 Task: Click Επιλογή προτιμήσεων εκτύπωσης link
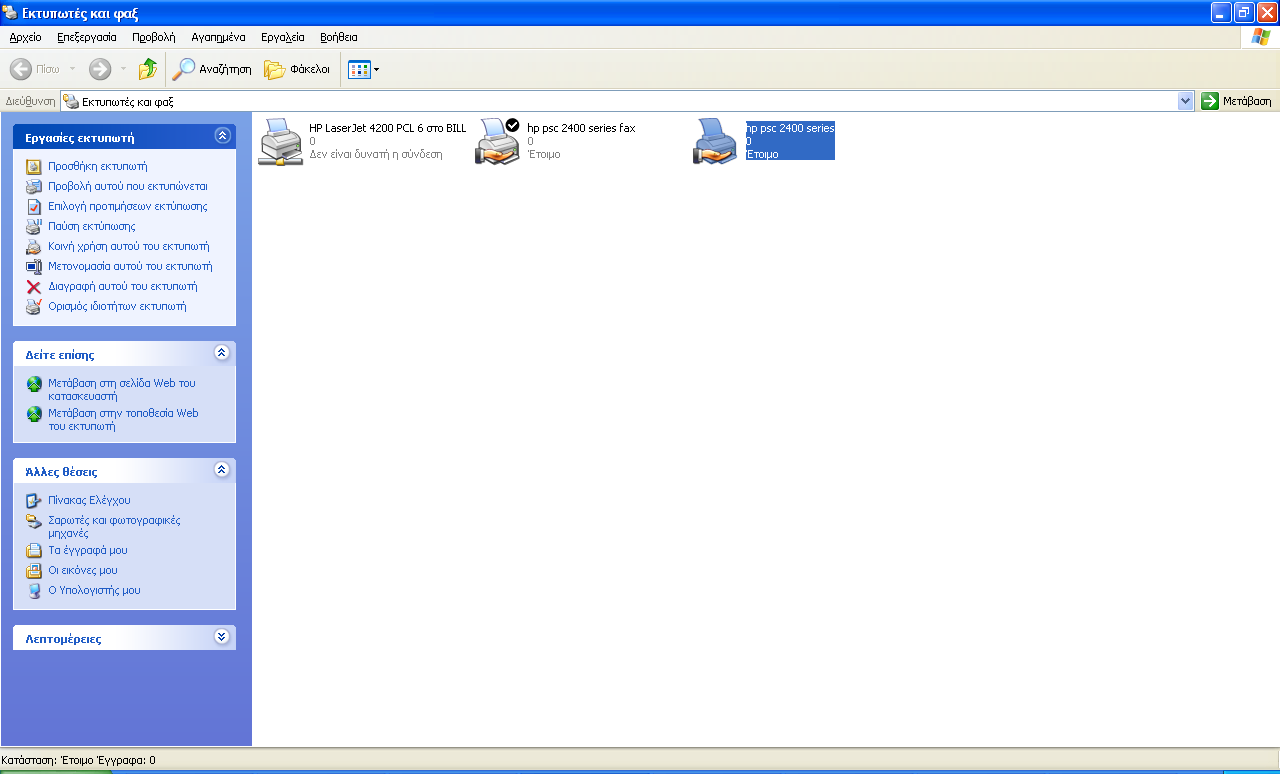(x=128, y=206)
